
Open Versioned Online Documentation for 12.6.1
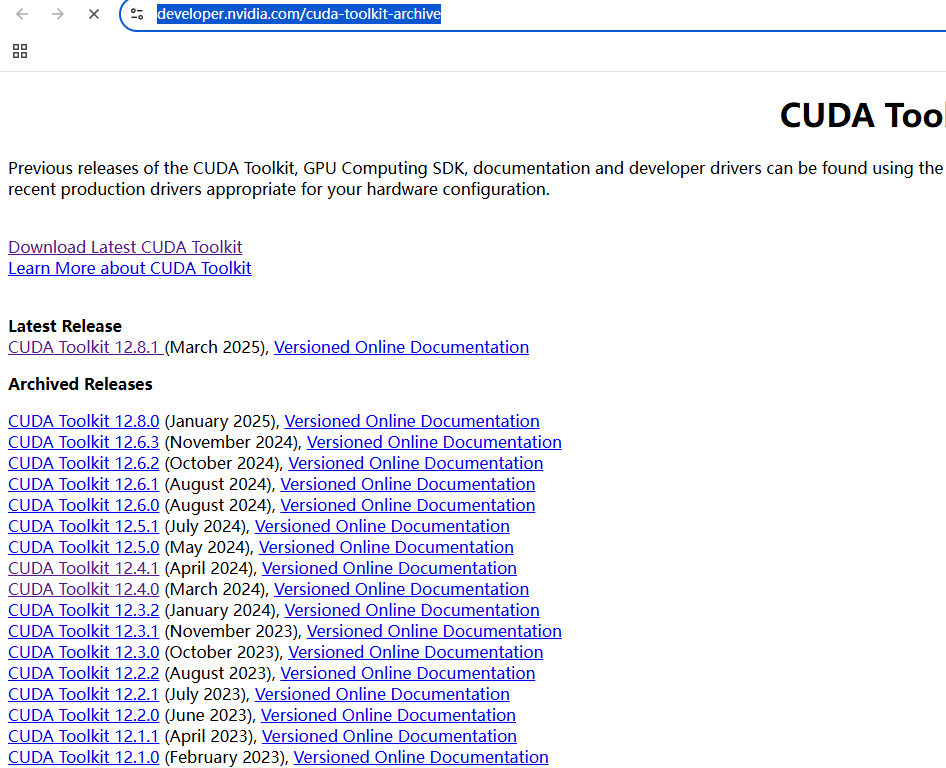(x=408, y=484)
